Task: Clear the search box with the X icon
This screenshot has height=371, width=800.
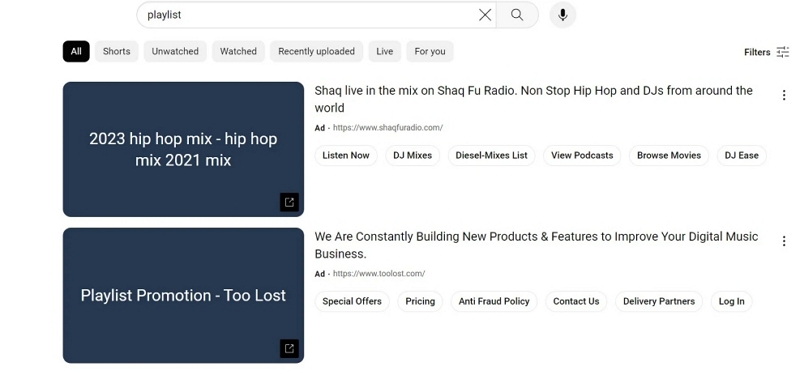Action: 485,15
